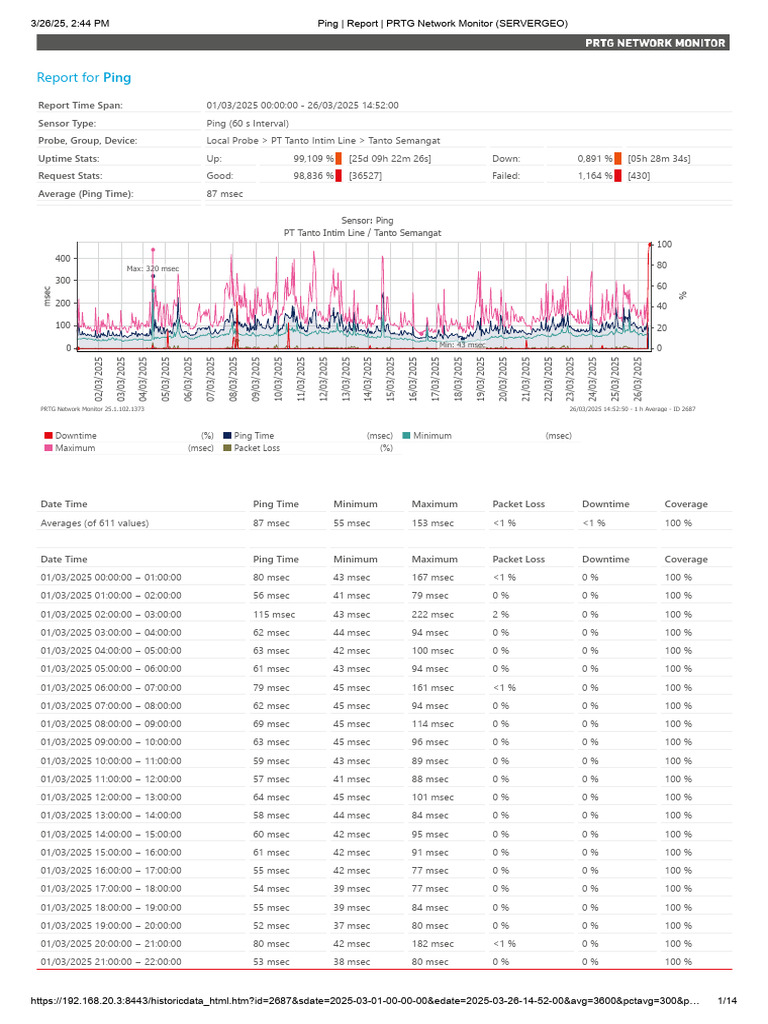Click the '2 %' packet loss value
Image resolution: width=768 pixels, height=1024 pixels.
point(500,615)
